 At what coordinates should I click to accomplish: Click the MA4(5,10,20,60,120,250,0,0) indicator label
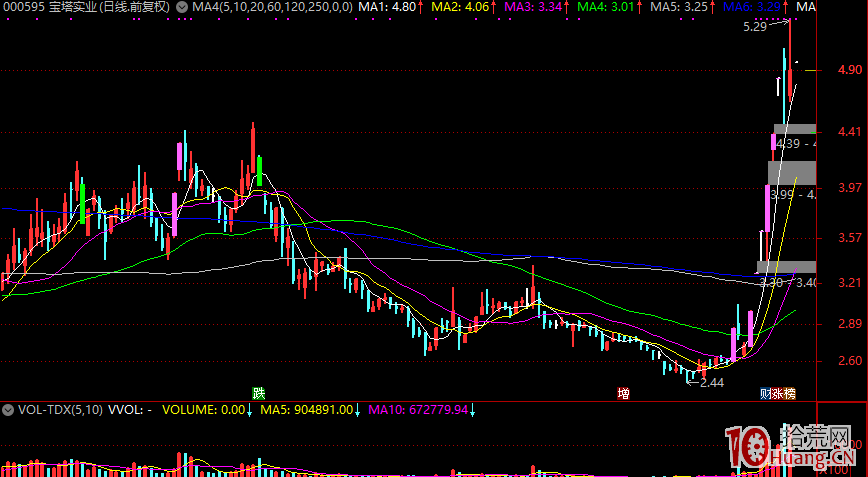[x=272, y=7]
